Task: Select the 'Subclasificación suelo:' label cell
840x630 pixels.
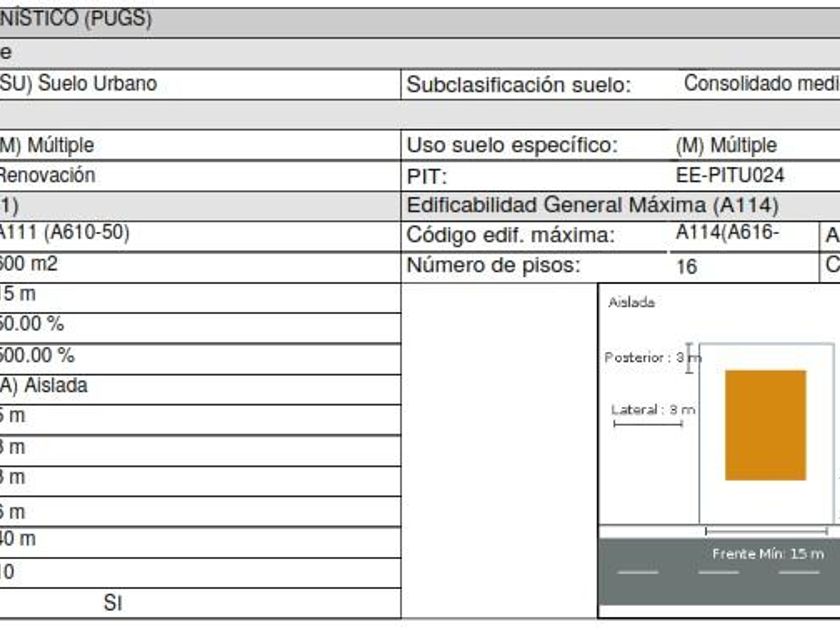Action: [518, 85]
